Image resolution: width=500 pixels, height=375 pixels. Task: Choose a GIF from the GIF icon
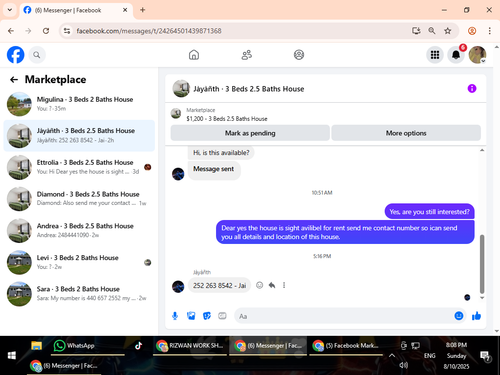pyautogui.click(x=222, y=316)
